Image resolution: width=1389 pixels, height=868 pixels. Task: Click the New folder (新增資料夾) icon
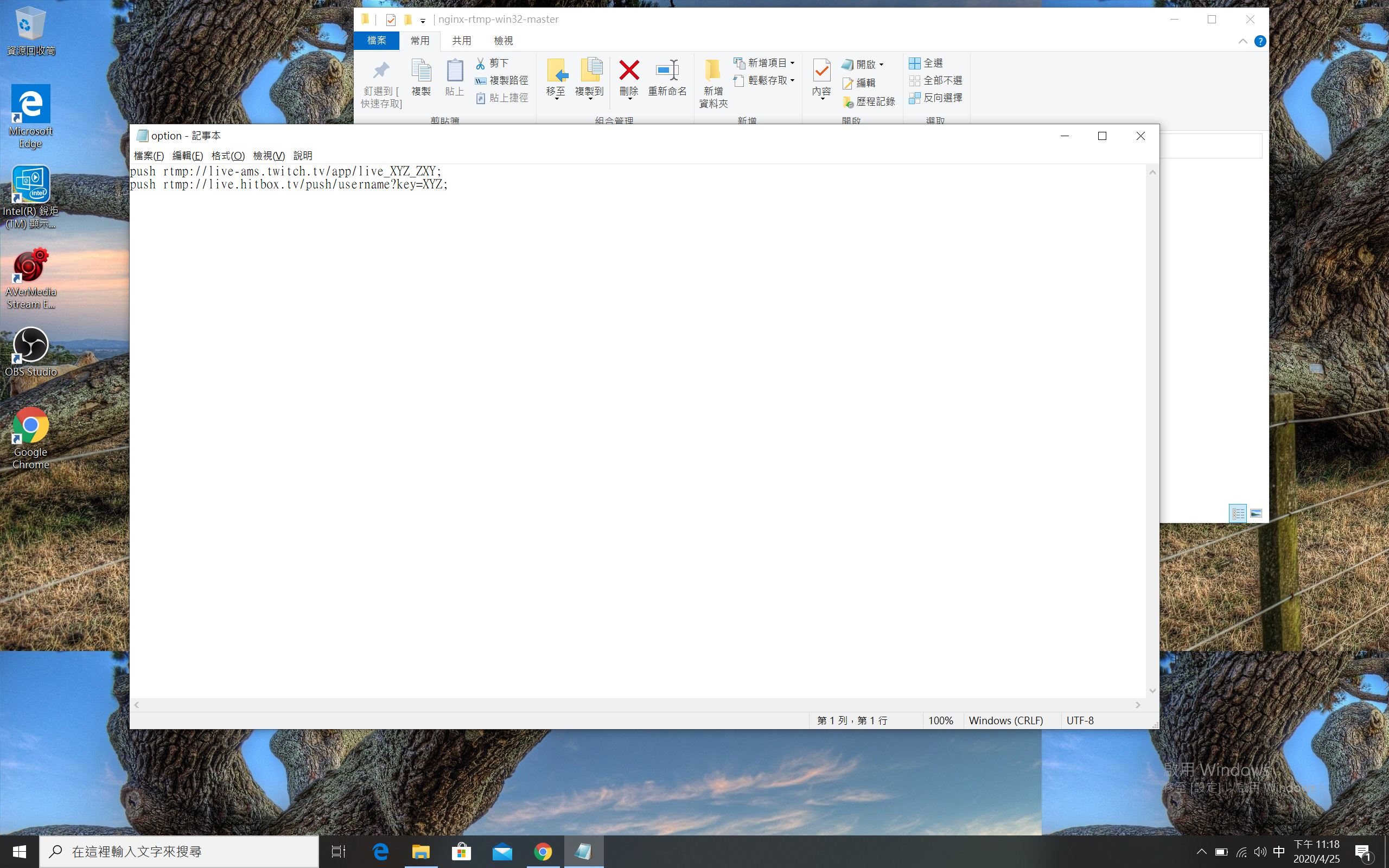[x=713, y=71]
